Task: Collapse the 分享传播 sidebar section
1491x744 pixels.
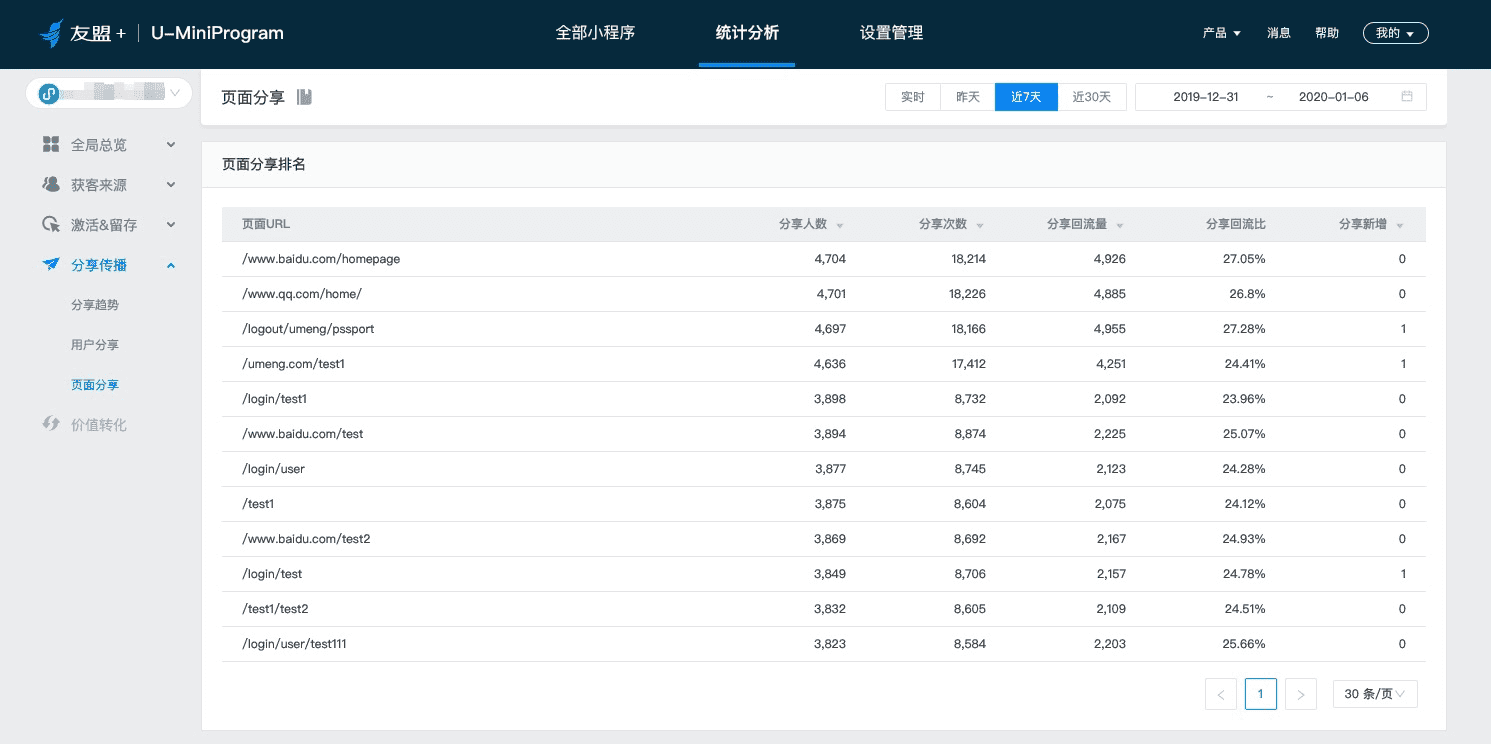Action: click(x=171, y=265)
